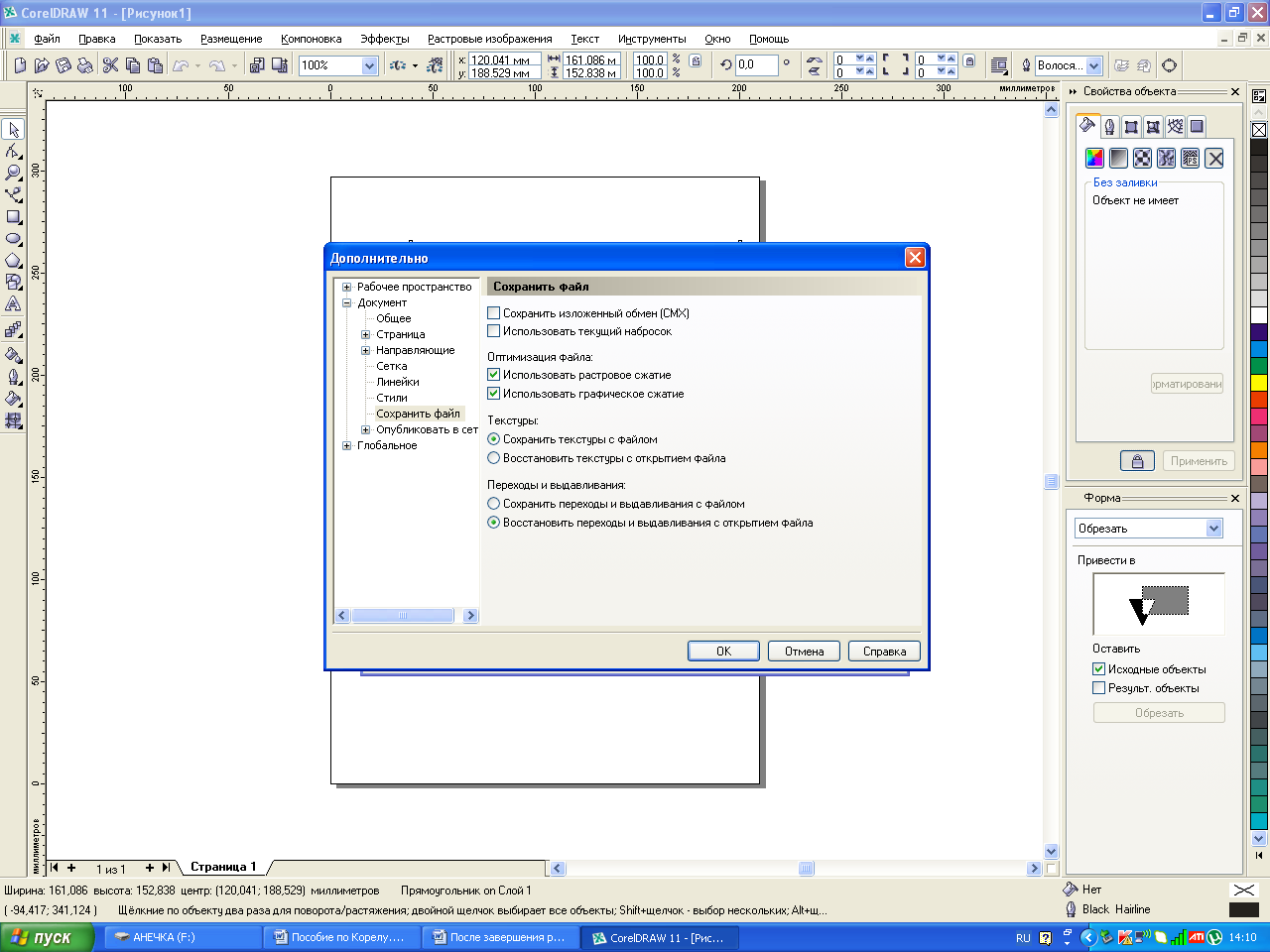Switch to the 'Страница 1' page tab
1270x952 pixels.
pyautogui.click(x=223, y=867)
